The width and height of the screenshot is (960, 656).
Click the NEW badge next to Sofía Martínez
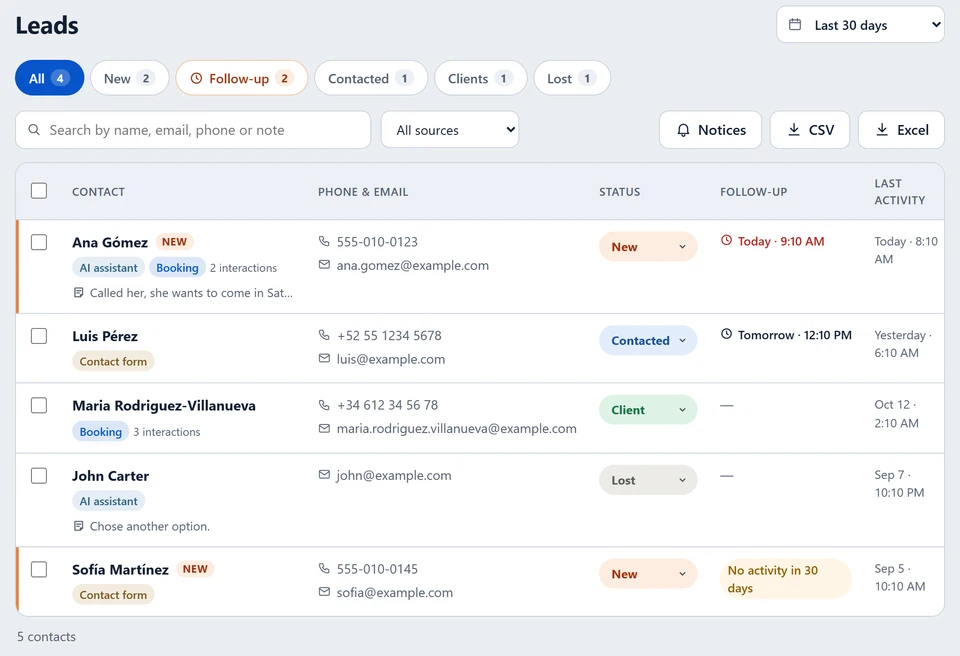coord(195,569)
